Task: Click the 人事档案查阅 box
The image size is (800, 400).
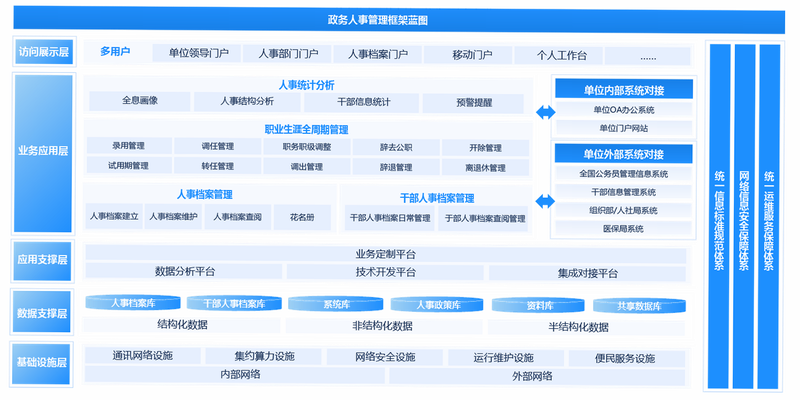Action: pyautogui.click(x=237, y=217)
